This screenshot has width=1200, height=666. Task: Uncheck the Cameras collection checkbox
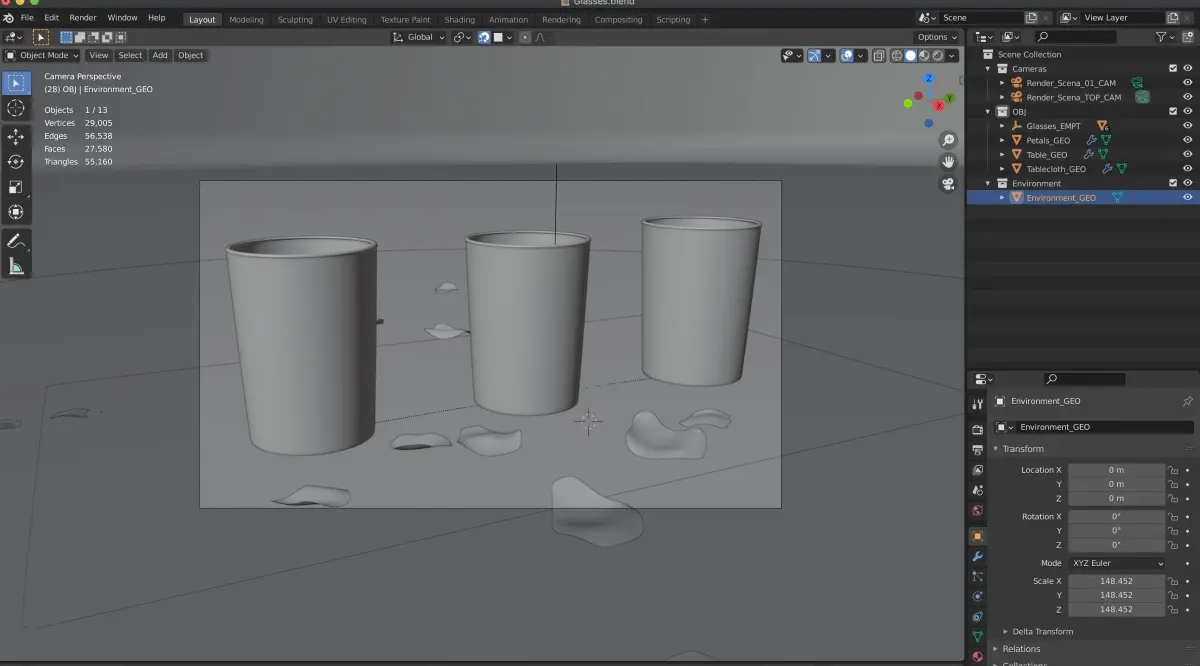(x=1173, y=69)
